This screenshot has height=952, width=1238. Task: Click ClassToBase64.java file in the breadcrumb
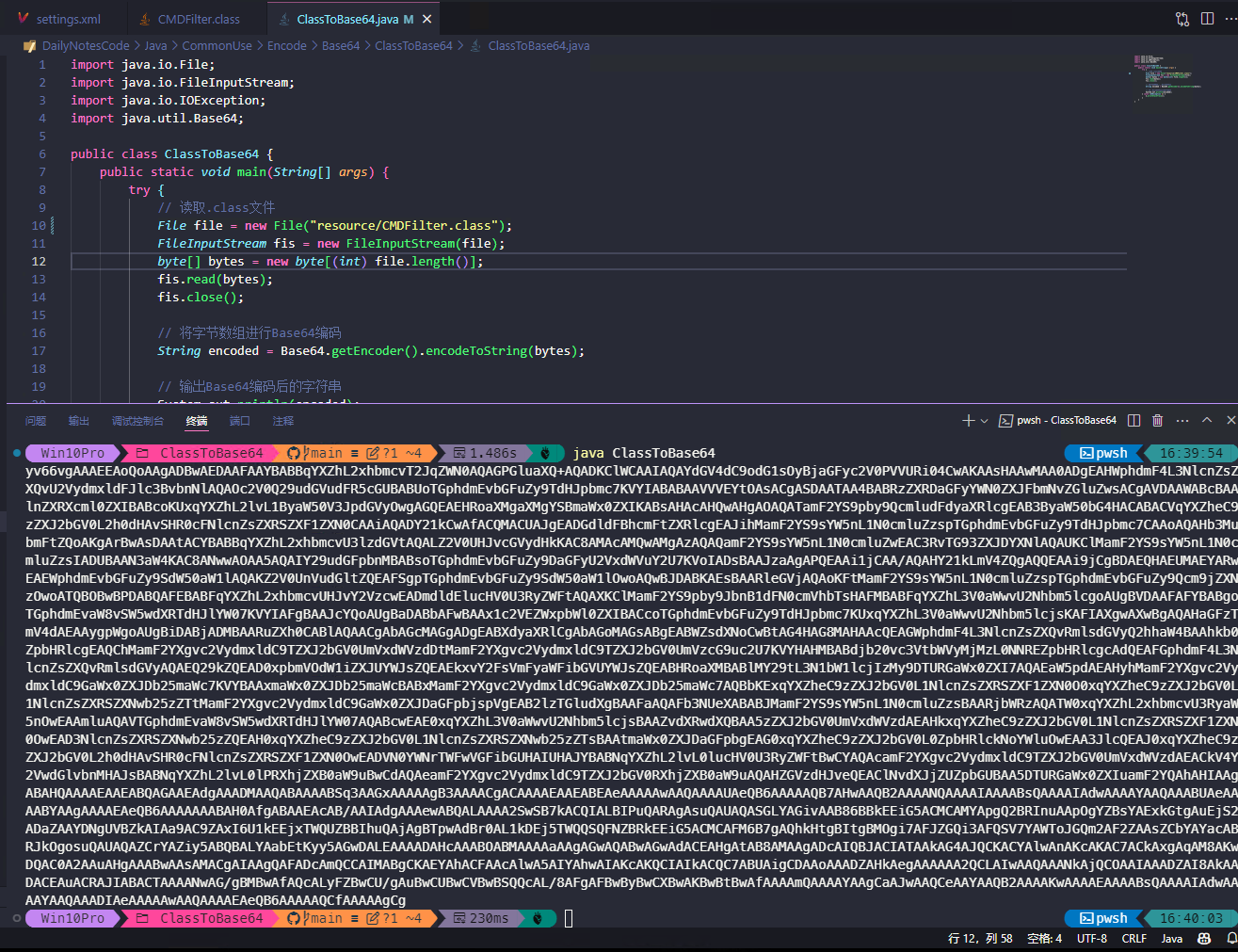tap(539, 45)
